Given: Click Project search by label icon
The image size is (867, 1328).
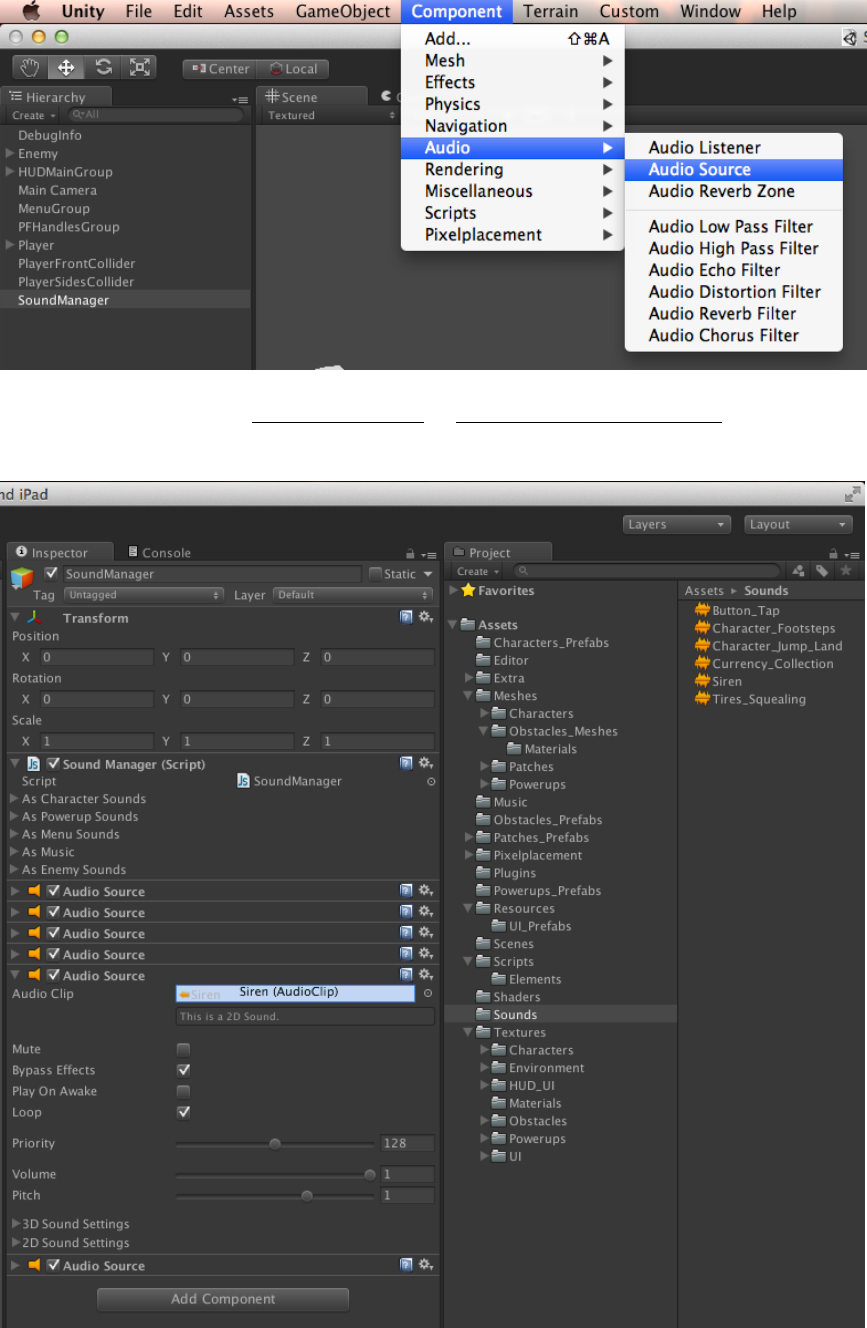Looking at the screenshot, I should tap(822, 571).
